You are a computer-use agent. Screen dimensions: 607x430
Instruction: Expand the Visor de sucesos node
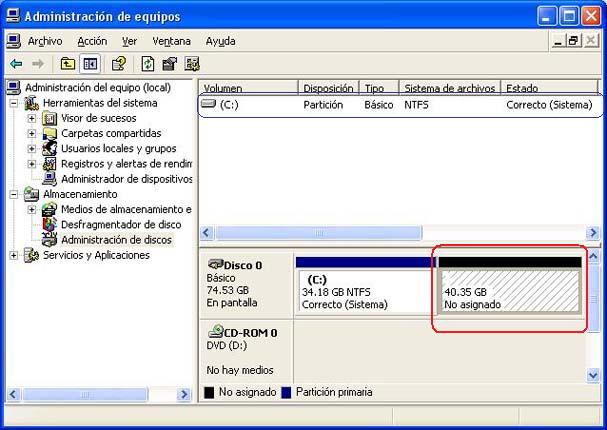click(32, 118)
